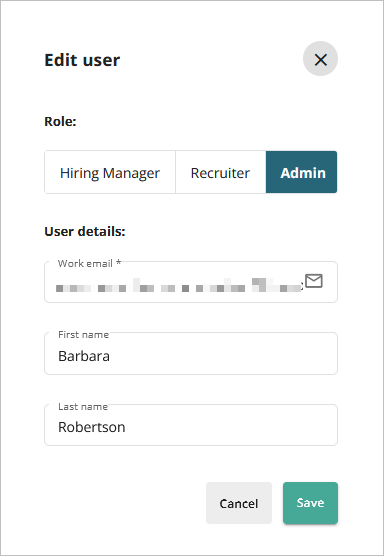Choose the Admin role option
Screen dimensions: 384x556
302,172
